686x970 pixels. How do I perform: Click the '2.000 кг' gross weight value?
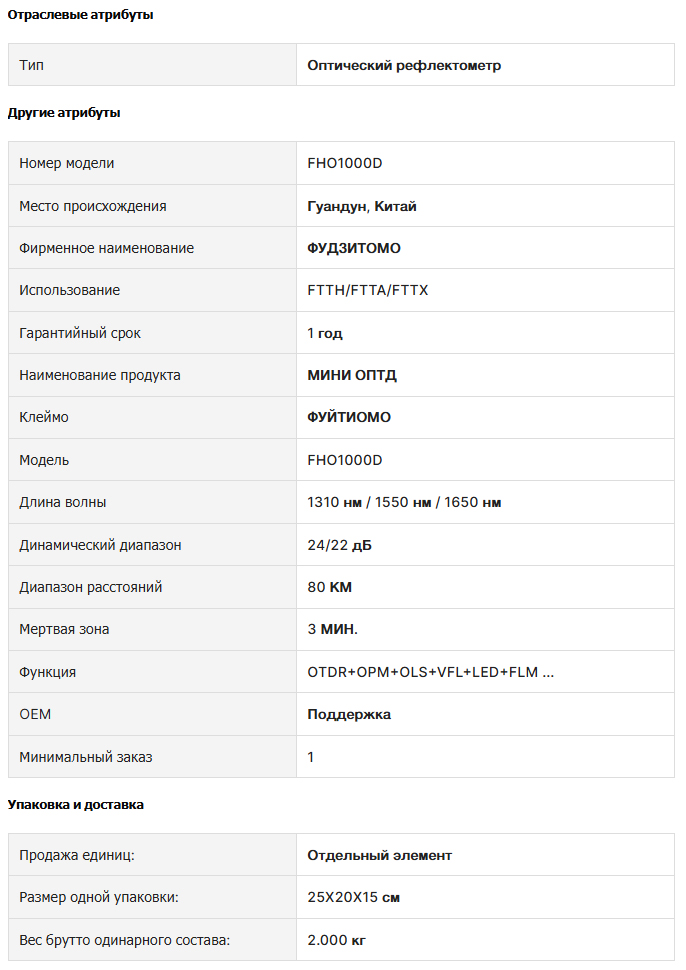(337, 940)
